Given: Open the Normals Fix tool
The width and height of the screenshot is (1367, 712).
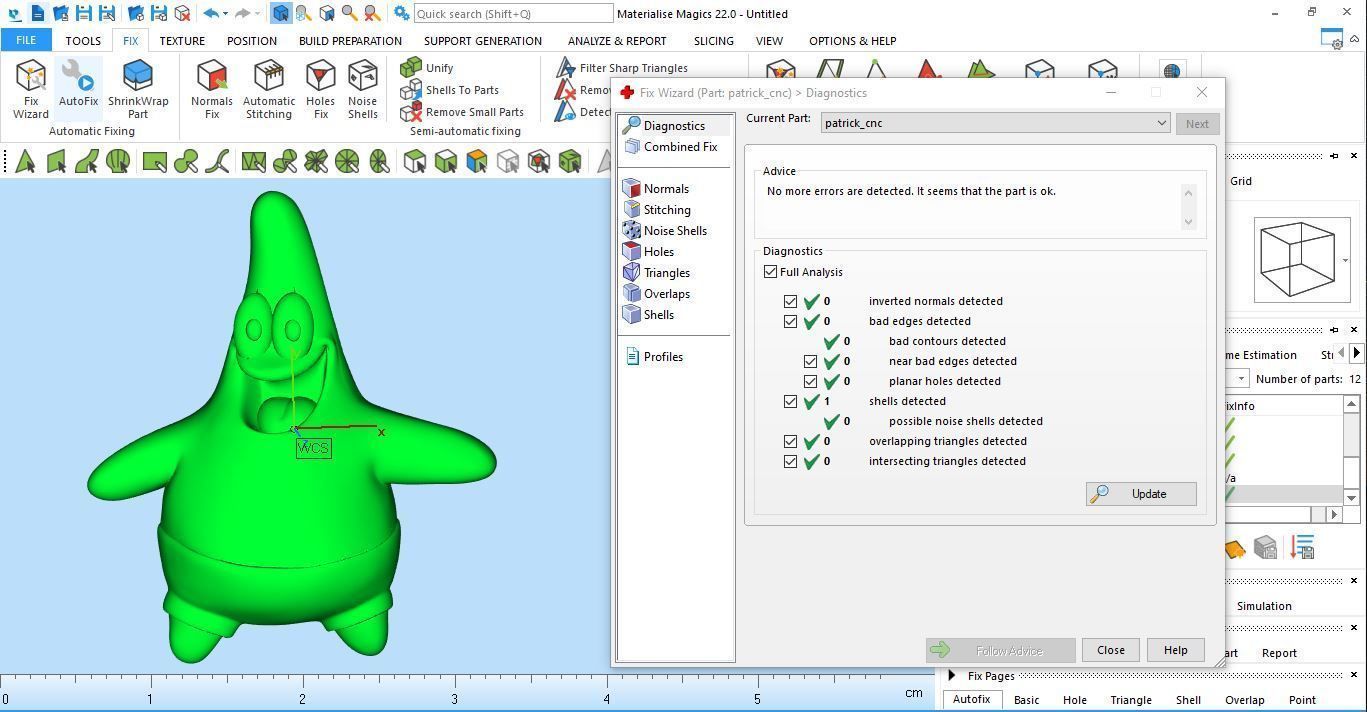Looking at the screenshot, I should (x=211, y=89).
